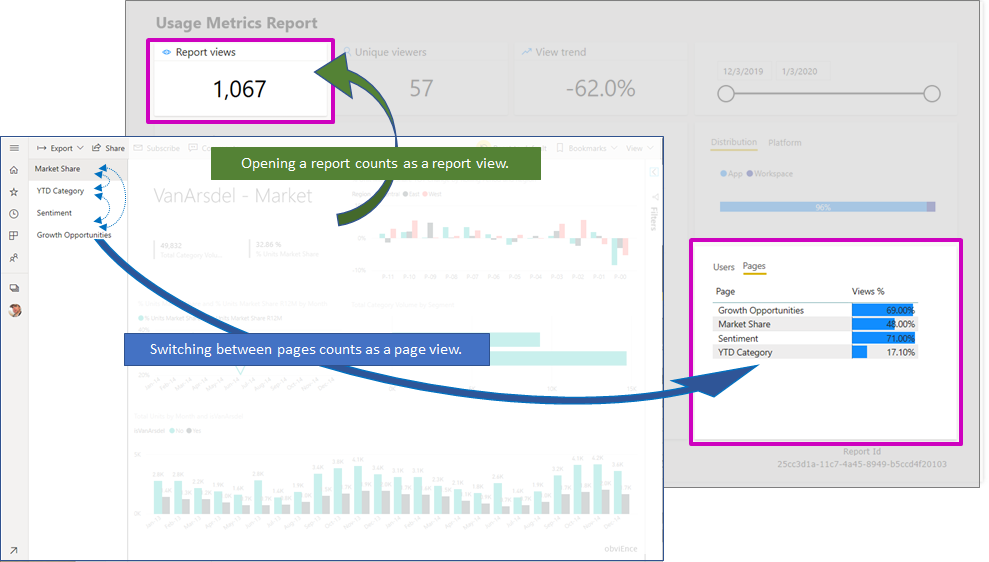Open the Export dropdown
989x562 pixels.
coord(60,148)
